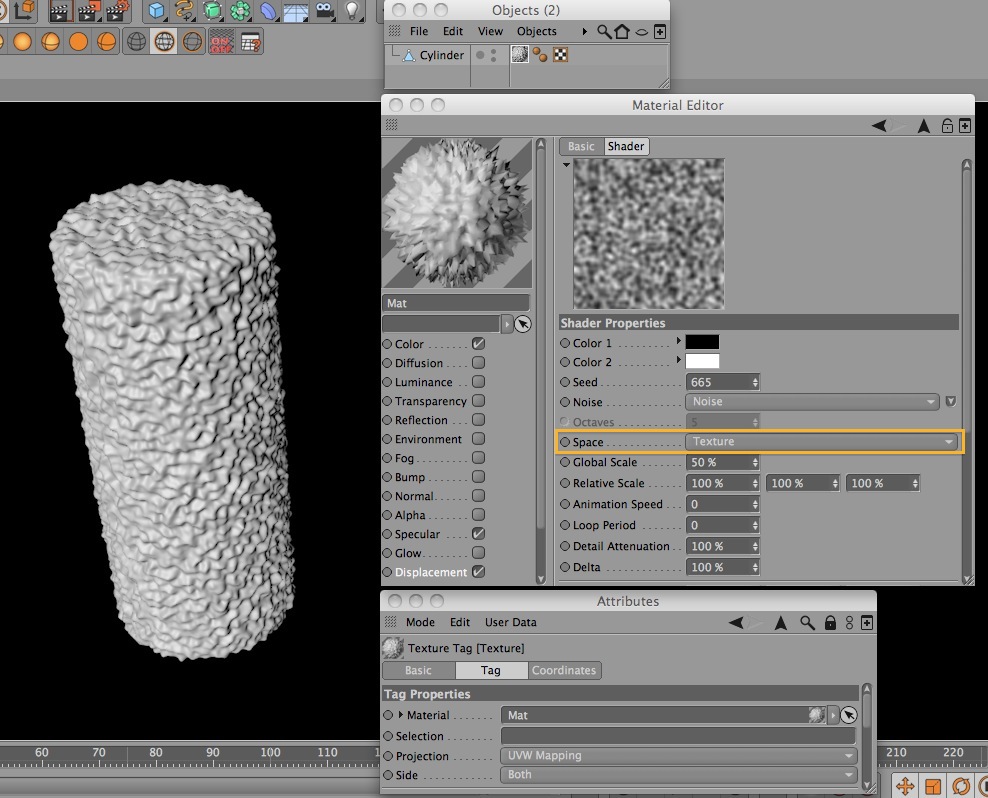Click the Seed value field showing 665
This screenshot has height=798, width=988.
click(717, 382)
